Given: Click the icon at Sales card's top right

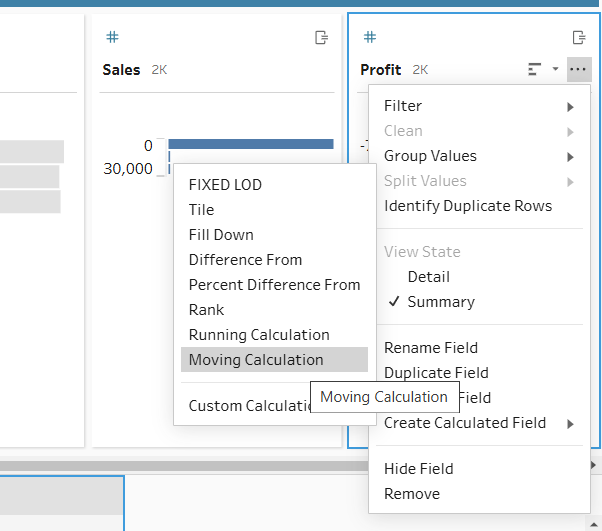Looking at the screenshot, I should 321,37.
